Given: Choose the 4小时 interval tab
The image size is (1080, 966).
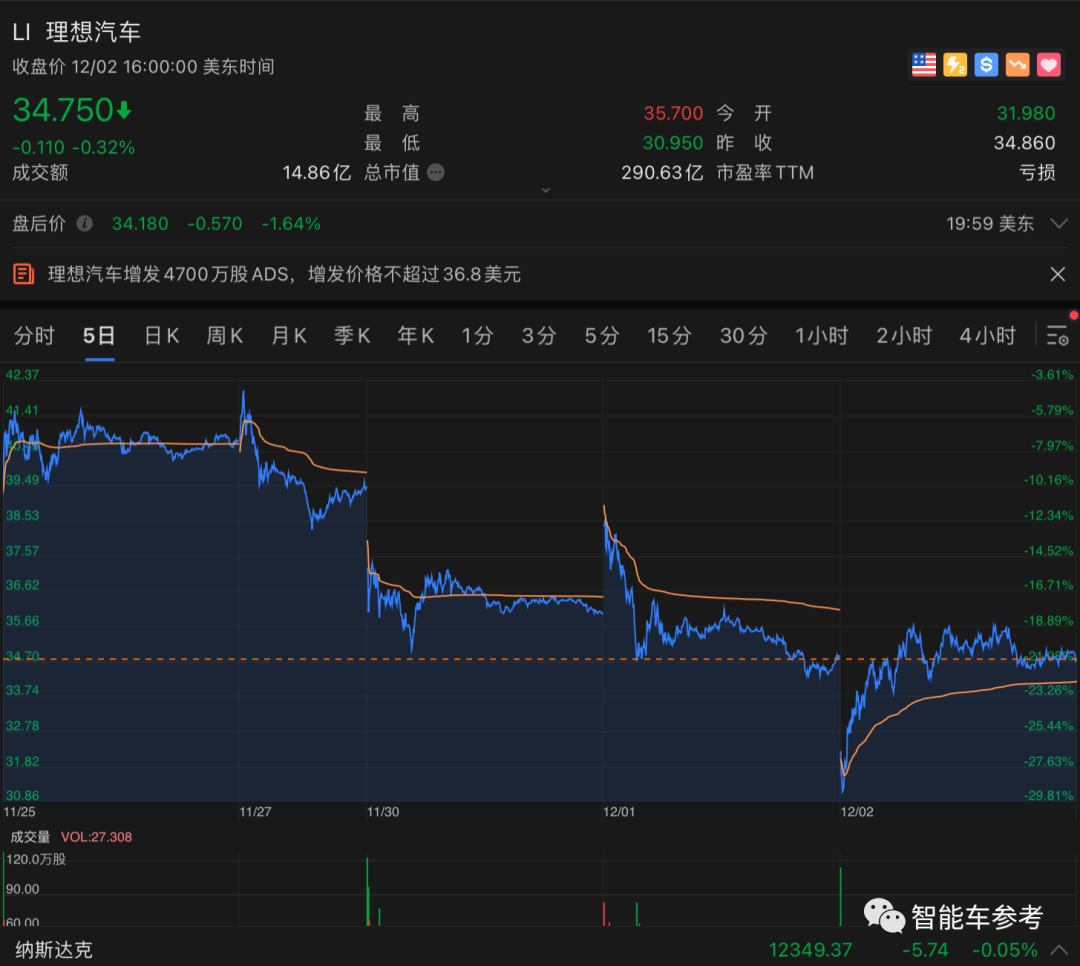Looking at the screenshot, I should click(988, 336).
